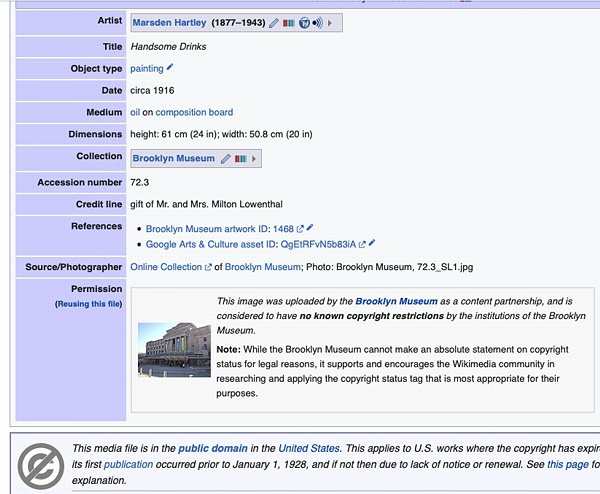Viewport: 600px width, 494px height.
Task: Open Wikidata barcode icon in Collection row
Action: pos(240,159)
